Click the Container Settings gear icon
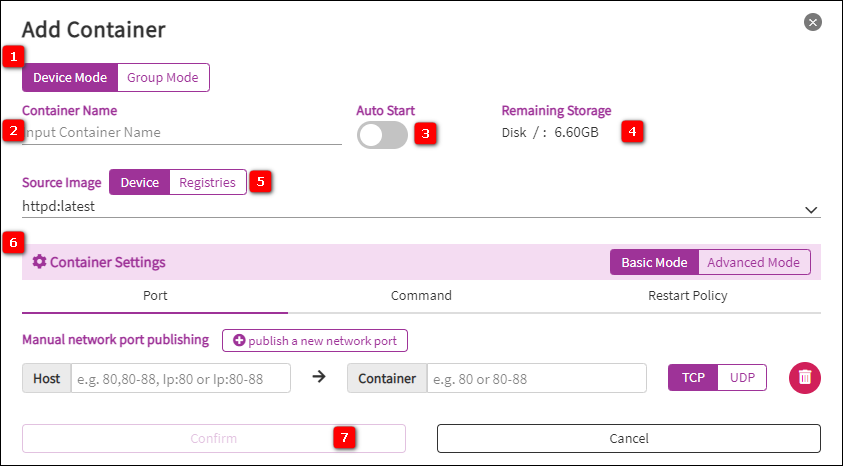 [39, 262]
